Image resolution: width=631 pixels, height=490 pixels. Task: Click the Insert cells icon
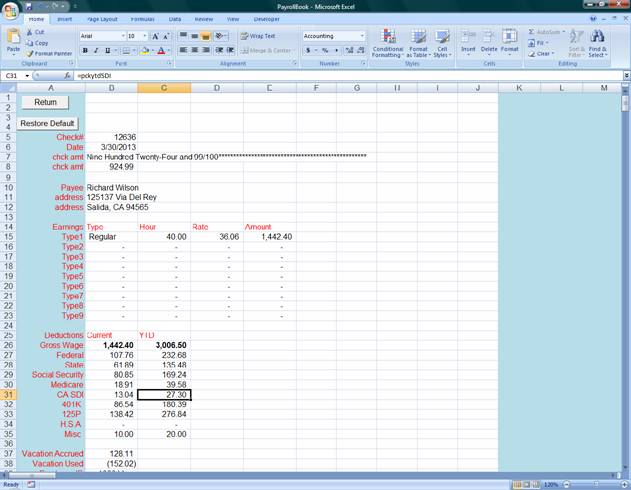[468, 42]
